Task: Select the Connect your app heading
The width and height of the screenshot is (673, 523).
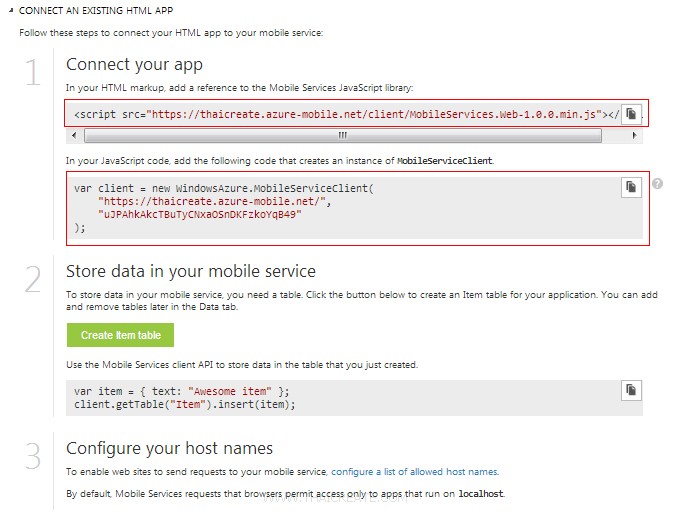Action: coord(134,65)
